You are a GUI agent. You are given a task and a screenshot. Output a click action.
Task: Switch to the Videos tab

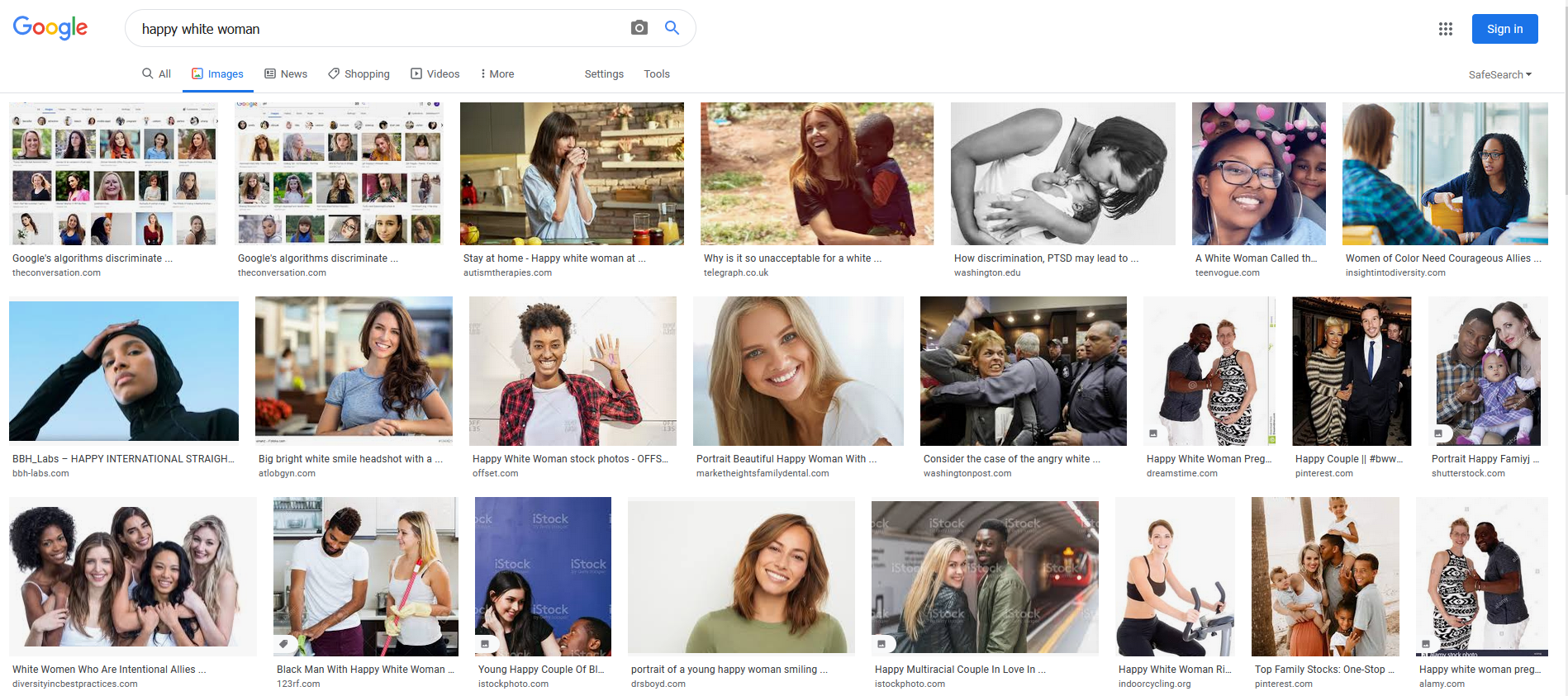tap(435, 73)
